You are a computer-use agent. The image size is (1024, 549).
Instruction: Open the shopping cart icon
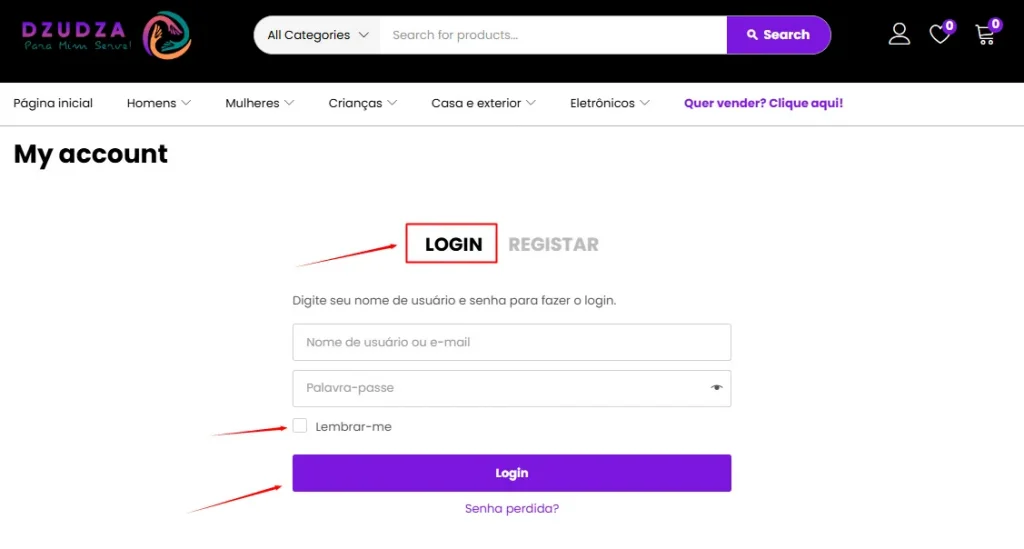click(x=985, y=35)
